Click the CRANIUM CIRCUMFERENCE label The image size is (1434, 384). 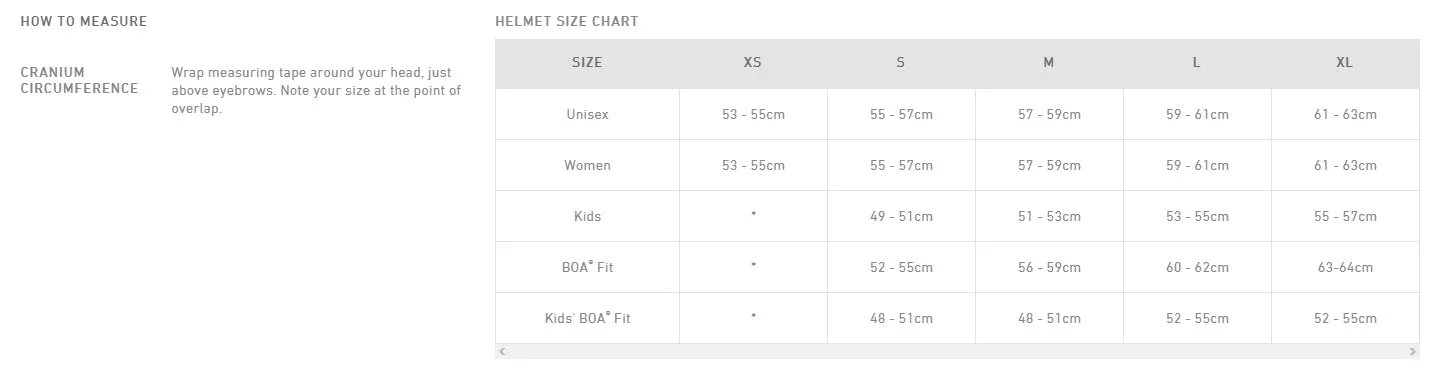click(x=79, y=80)
